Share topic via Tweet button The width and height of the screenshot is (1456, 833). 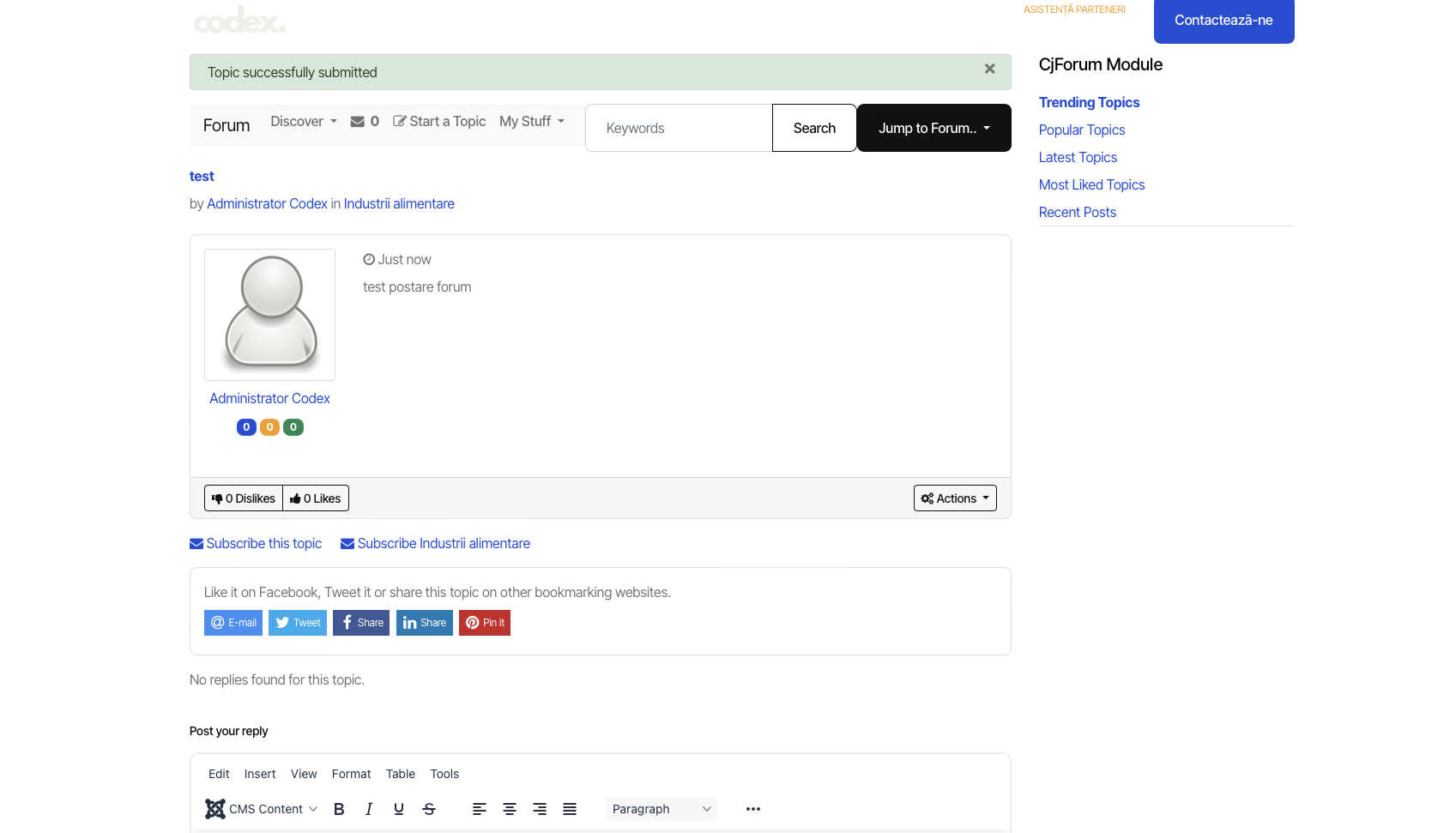tap(298, 623)
